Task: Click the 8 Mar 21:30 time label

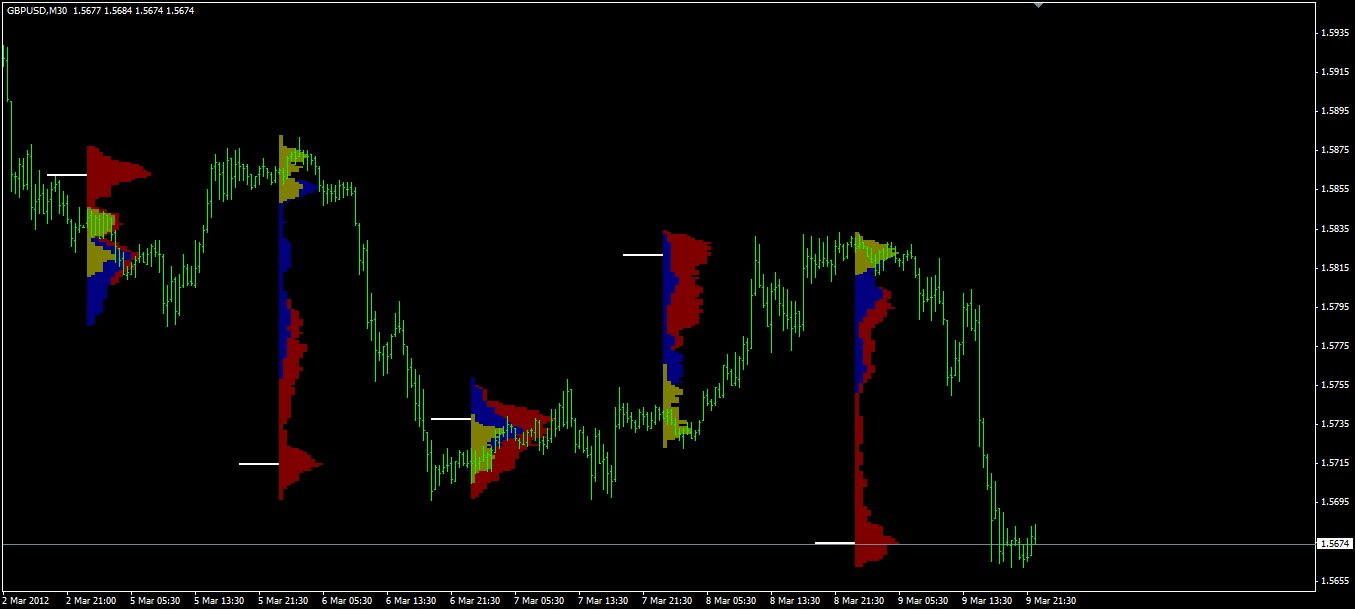Action: point(859,601)
